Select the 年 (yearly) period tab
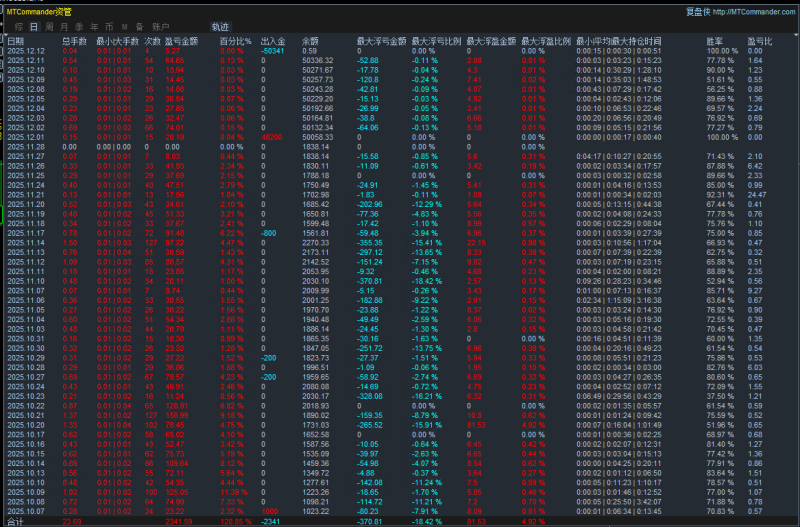 click(x=94, y=26)
